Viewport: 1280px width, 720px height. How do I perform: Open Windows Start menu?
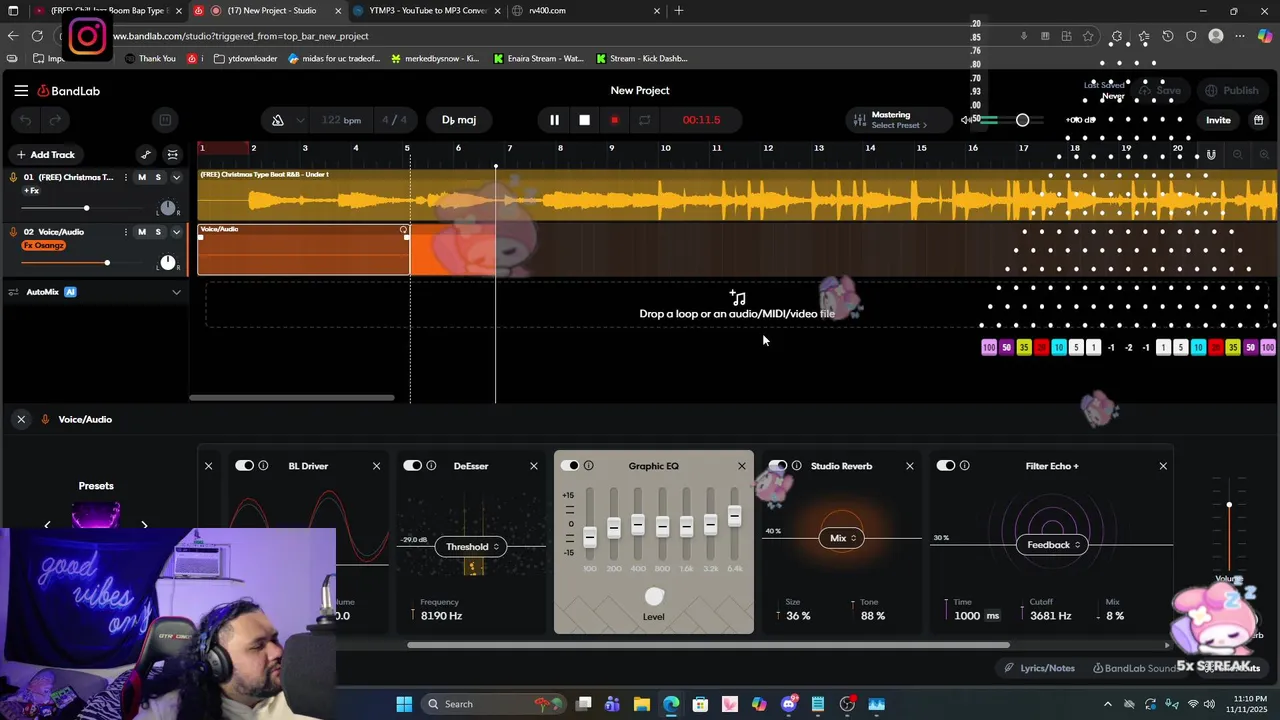pyautogui.click(x=404, y=704)
